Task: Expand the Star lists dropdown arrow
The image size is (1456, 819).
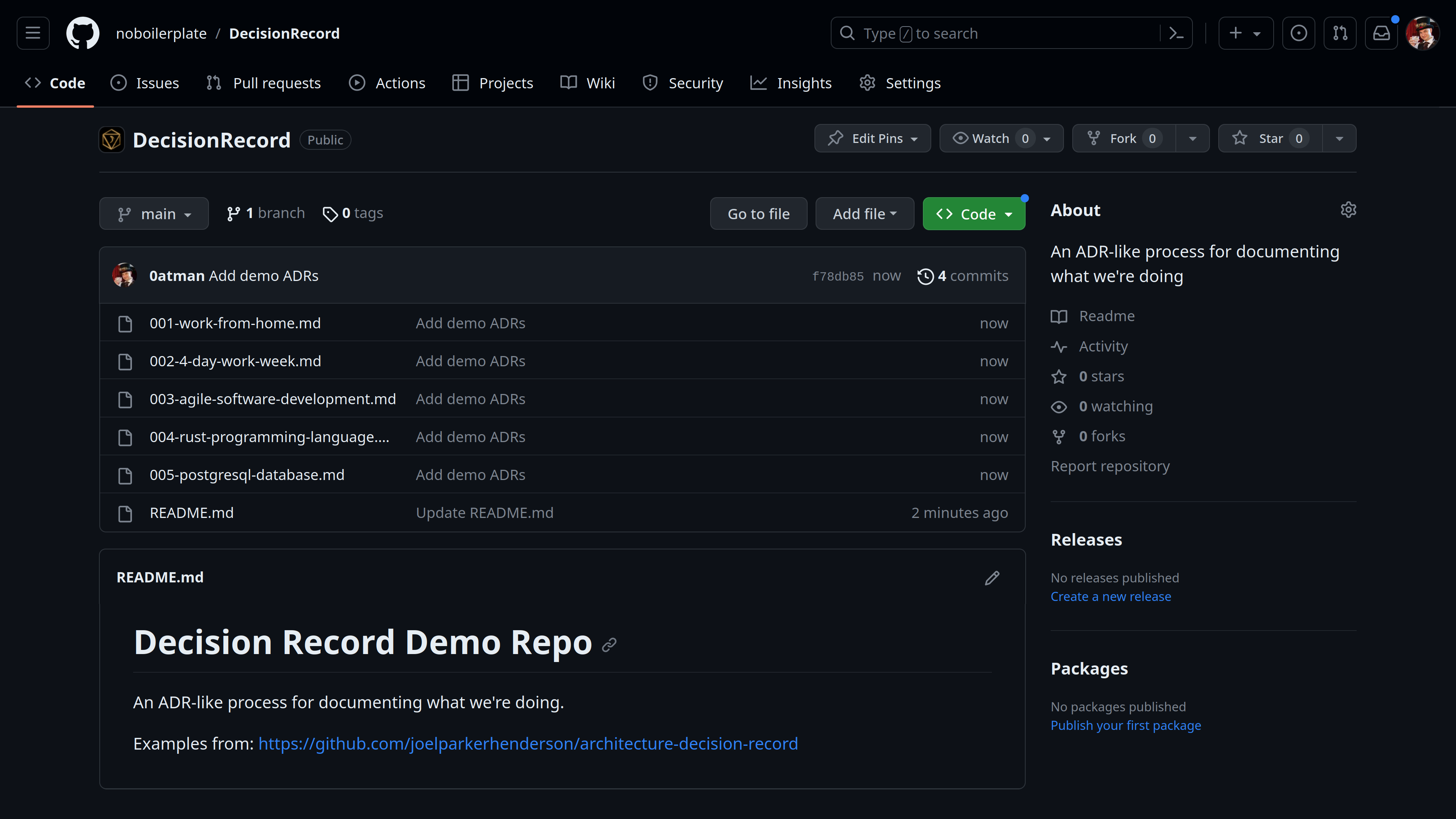Action: [1339, 138]
